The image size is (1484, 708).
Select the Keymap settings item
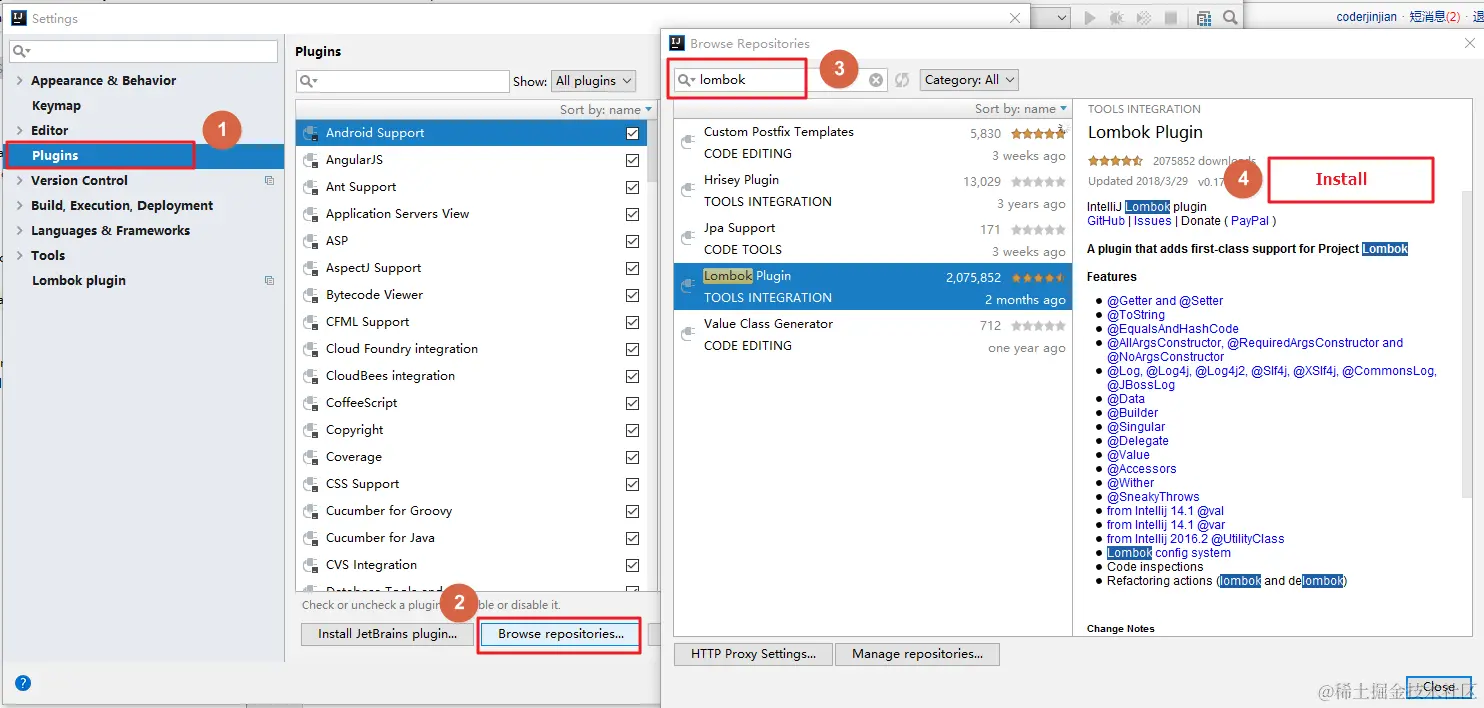(56, 106)
